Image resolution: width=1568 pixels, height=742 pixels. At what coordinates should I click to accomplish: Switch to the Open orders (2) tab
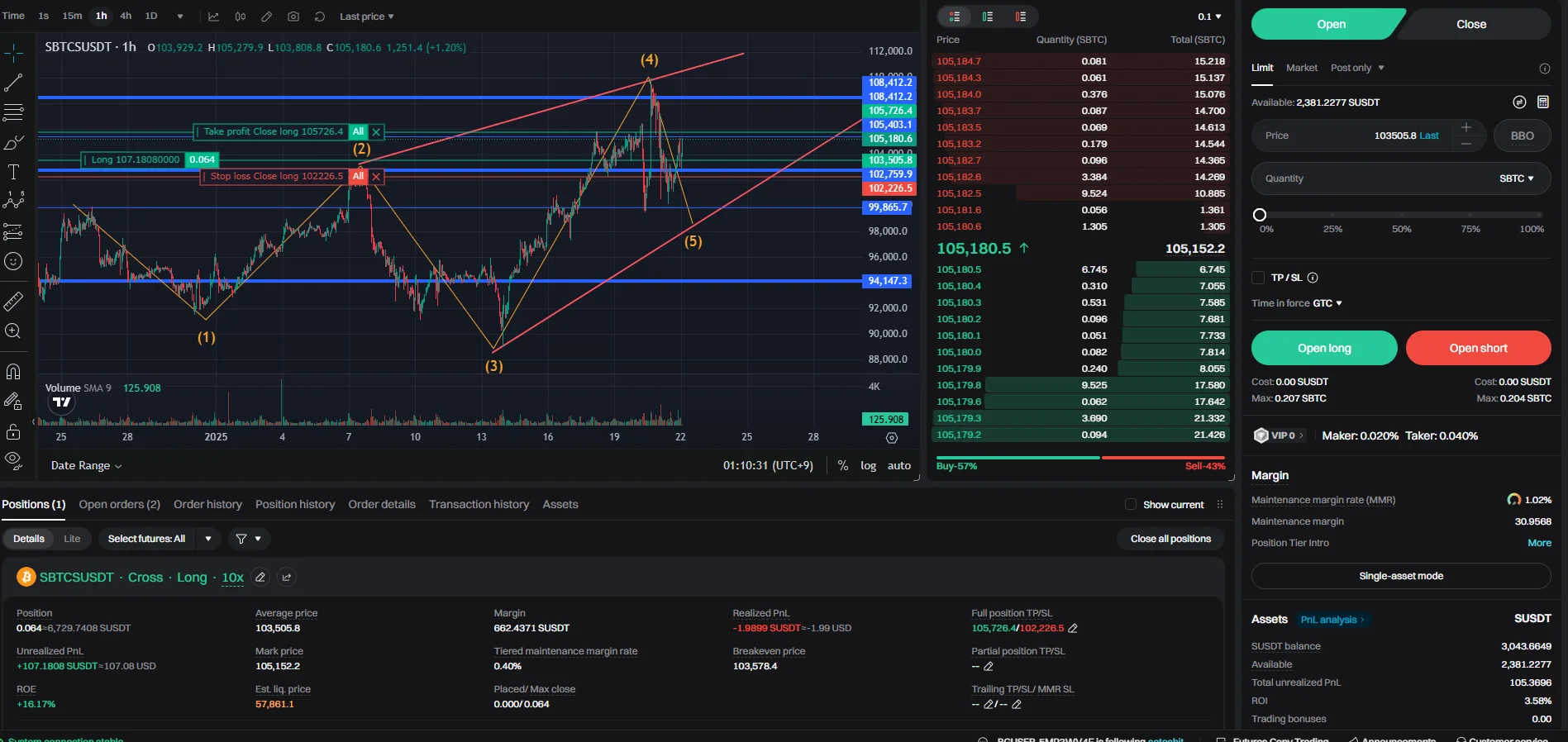click(120, 504)
